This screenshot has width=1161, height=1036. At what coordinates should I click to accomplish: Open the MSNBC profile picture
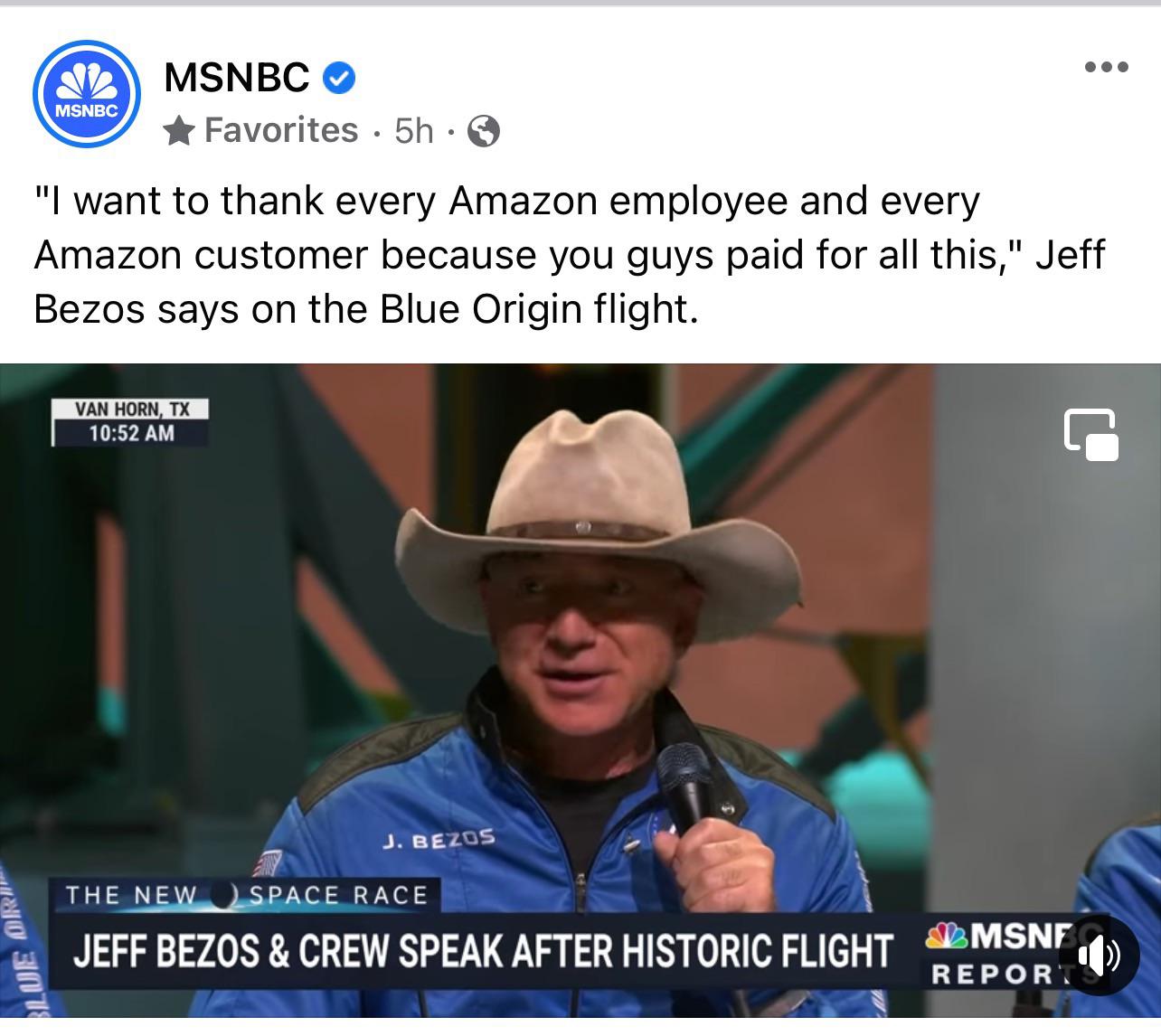click(x=87, y=94)
